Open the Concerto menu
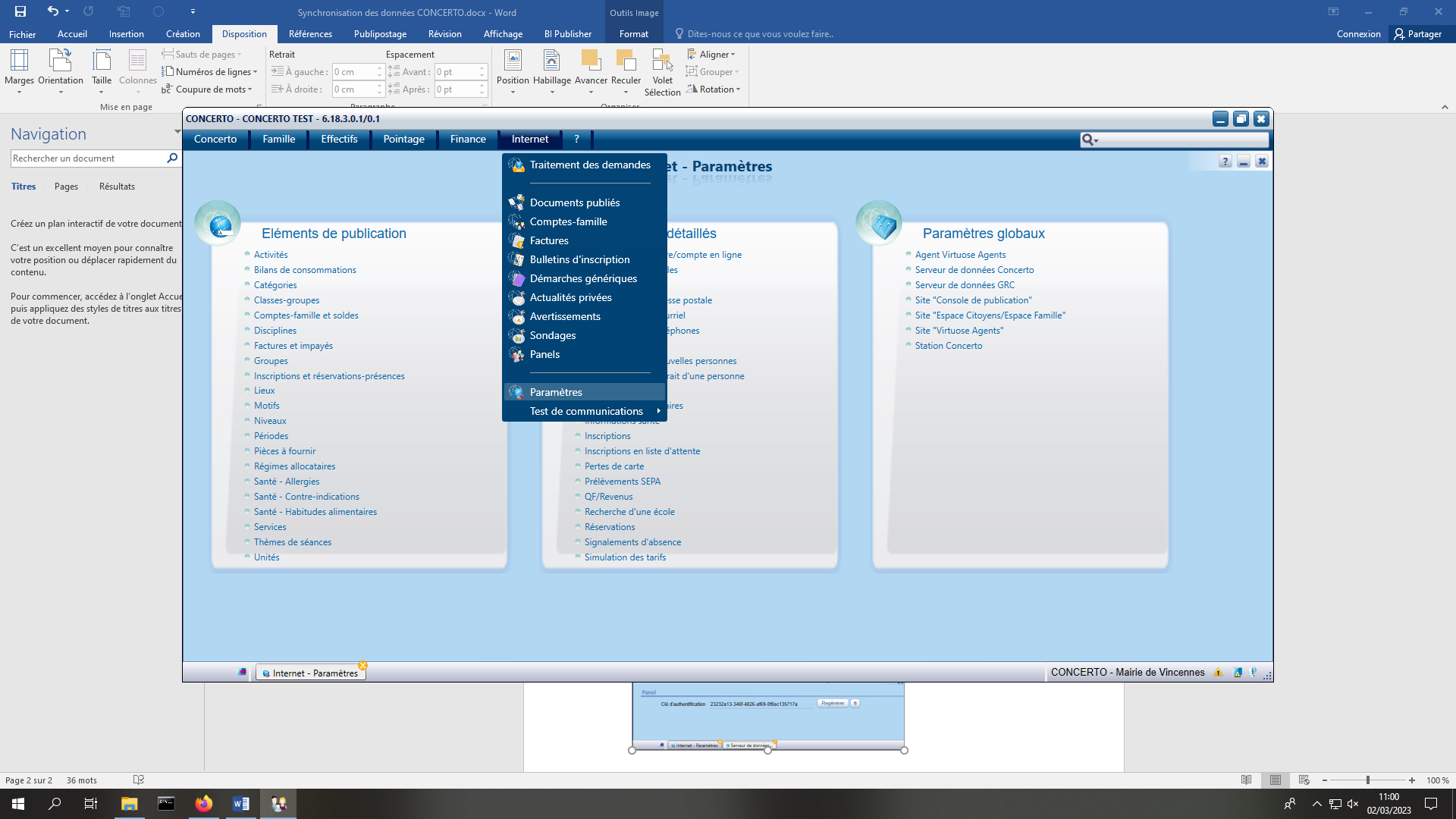Screen dimensions: 1456x819 (215, 140)
